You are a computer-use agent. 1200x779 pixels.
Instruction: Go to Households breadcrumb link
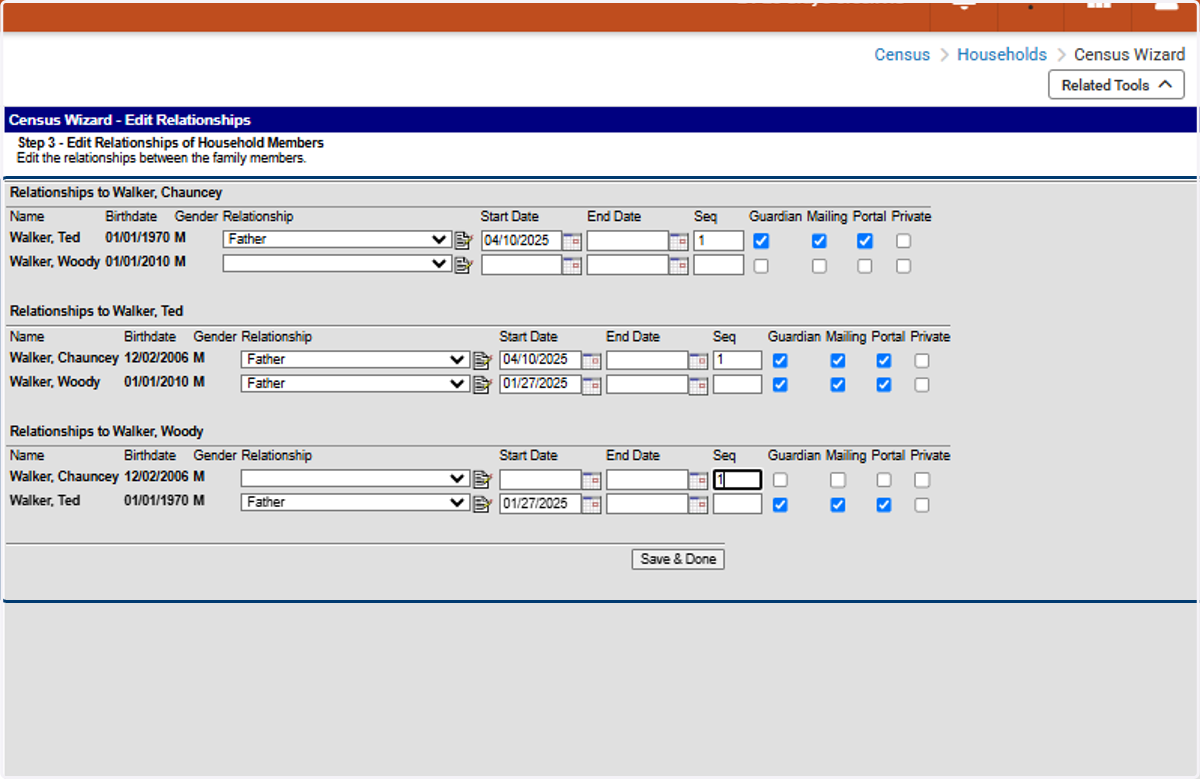tap(1002, 55)
